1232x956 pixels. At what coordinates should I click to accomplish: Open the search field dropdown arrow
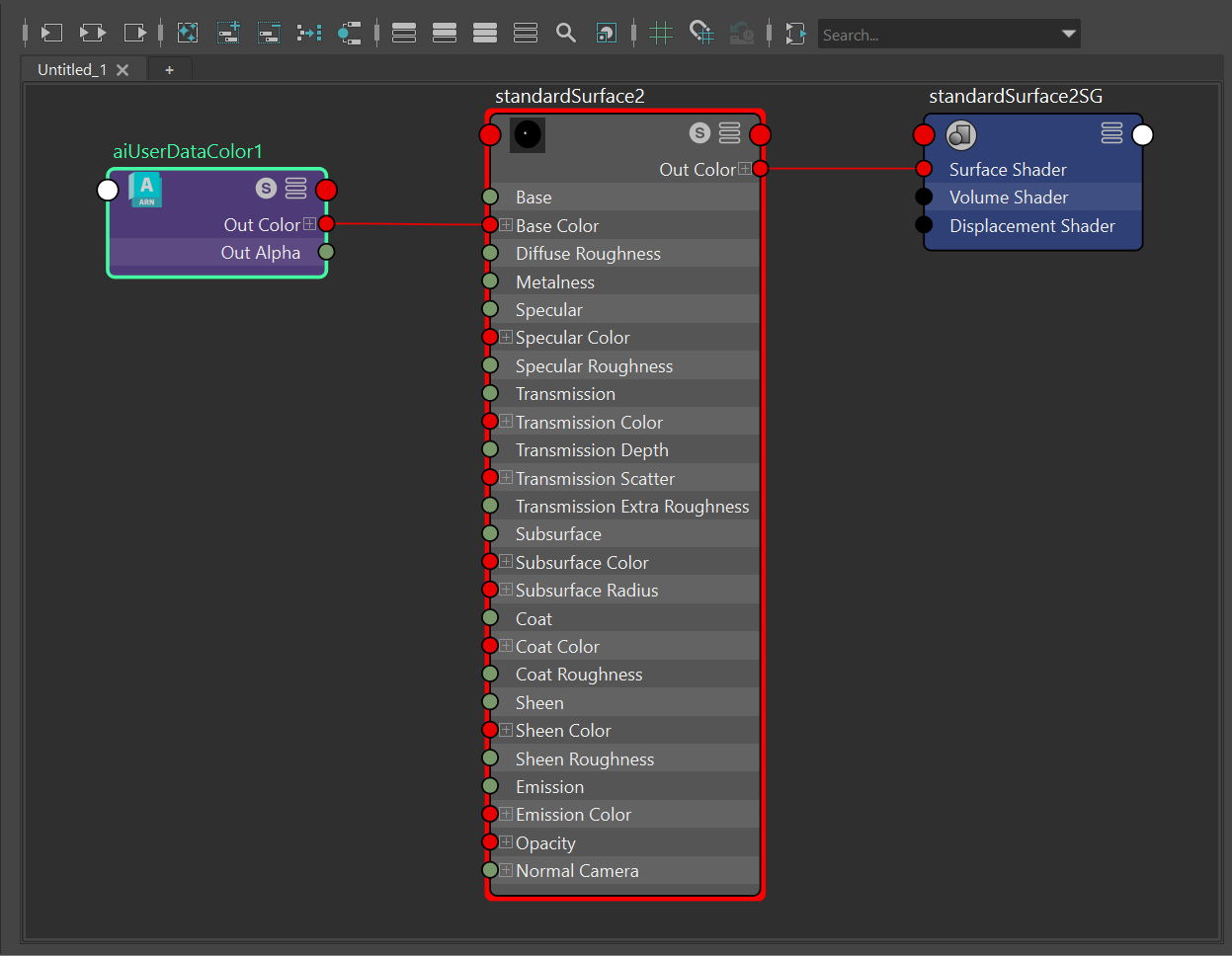(1068, 34)
